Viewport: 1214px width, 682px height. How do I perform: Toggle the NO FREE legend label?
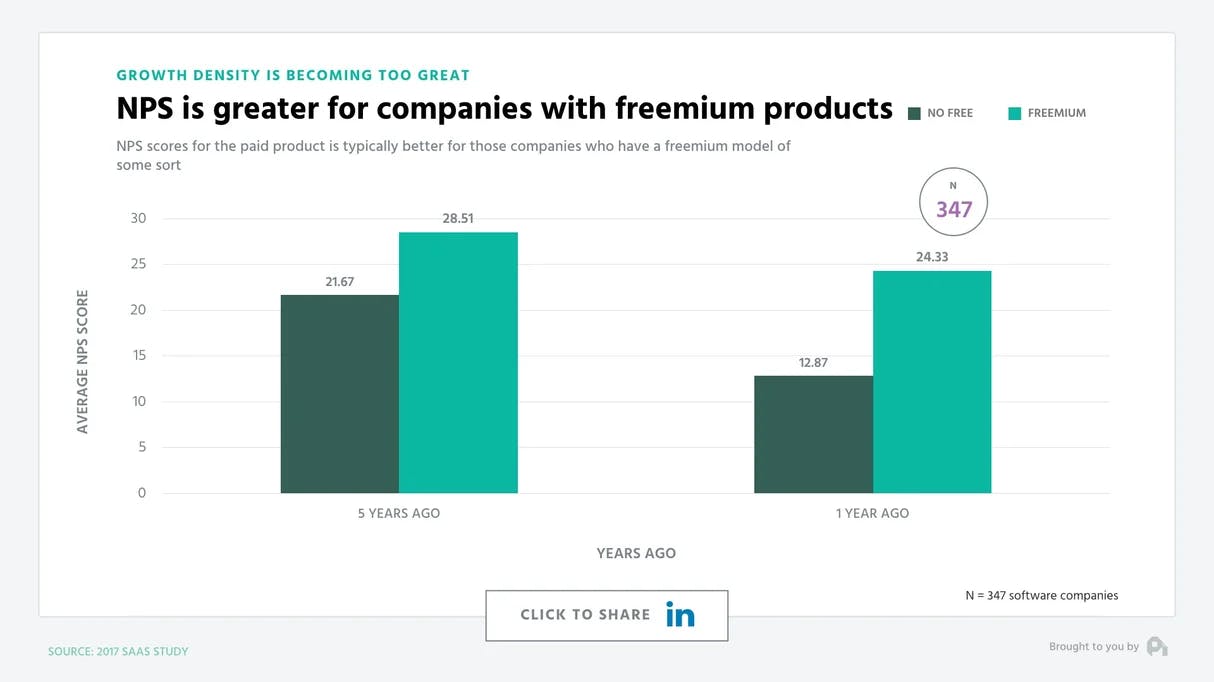tap(950, 114)
